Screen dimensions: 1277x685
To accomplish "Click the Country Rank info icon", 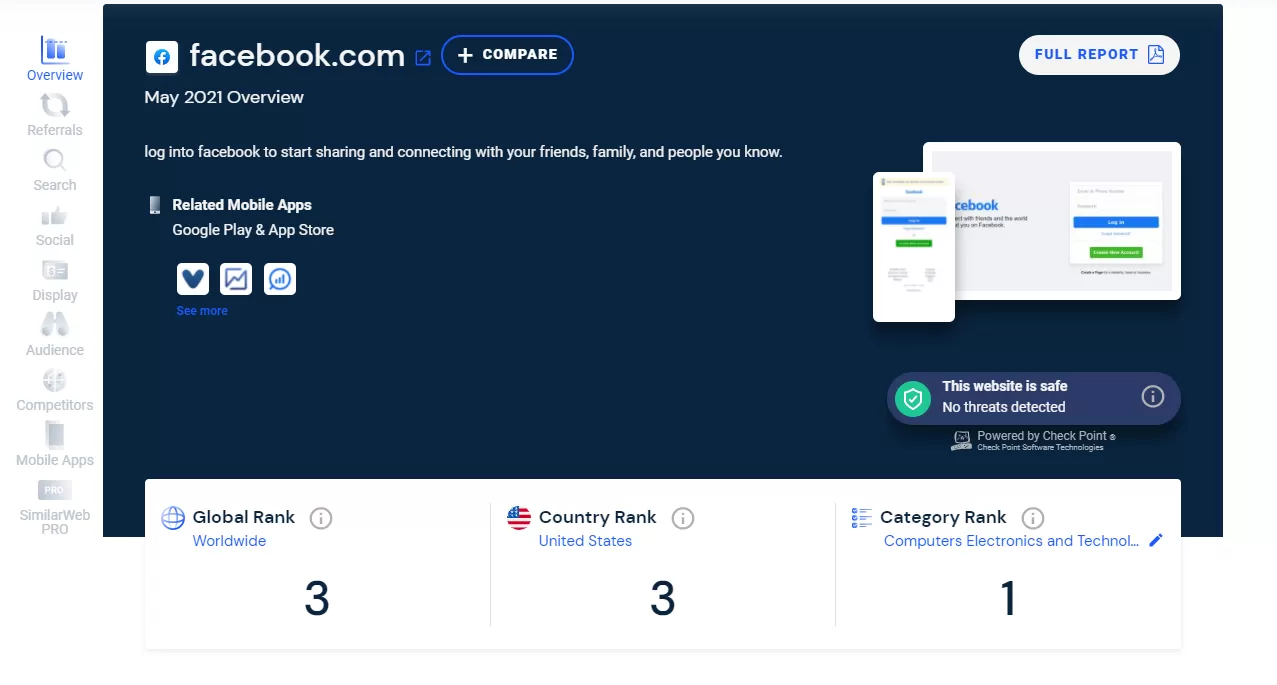I will [683, 518].
